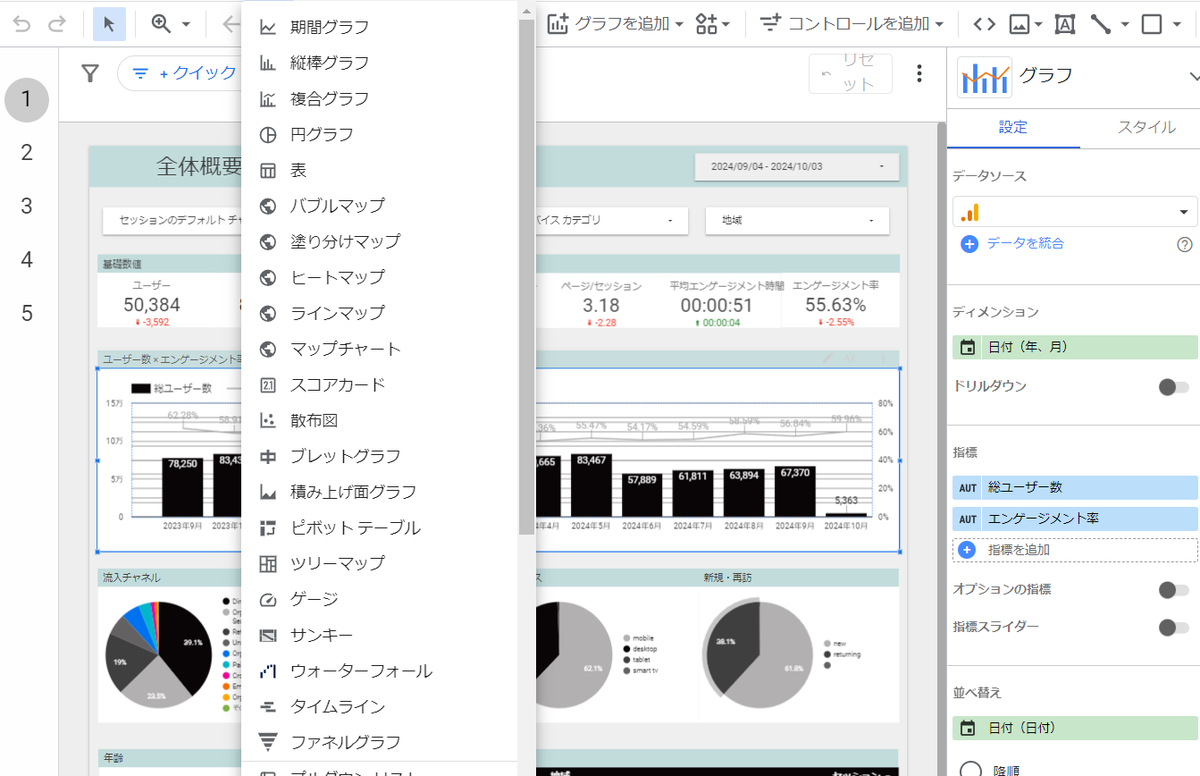Click the zoom magnifier icon
The height and width of the screenshot is (776, 1200).
coord(161,24)
